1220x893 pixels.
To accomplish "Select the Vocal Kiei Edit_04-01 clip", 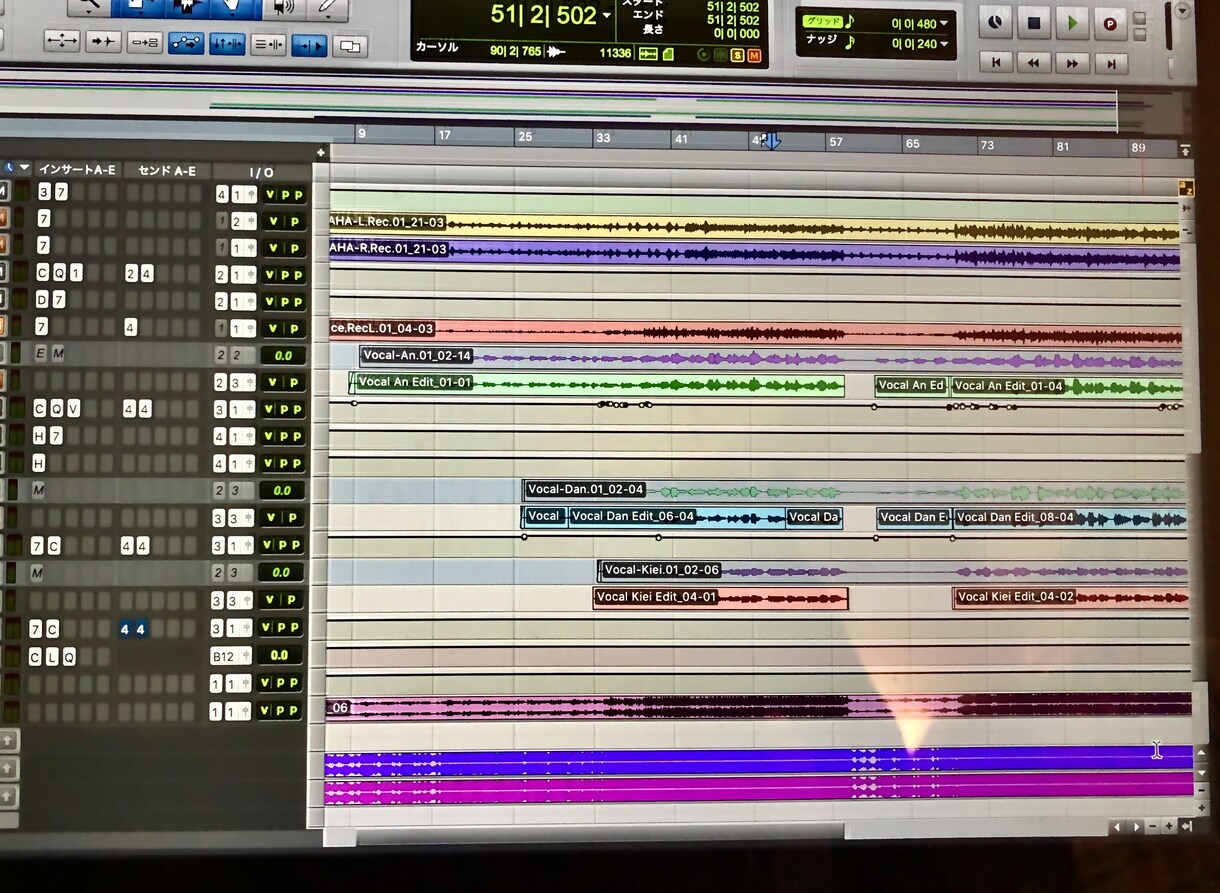I will pyautogui.click(x=720, y=597).
